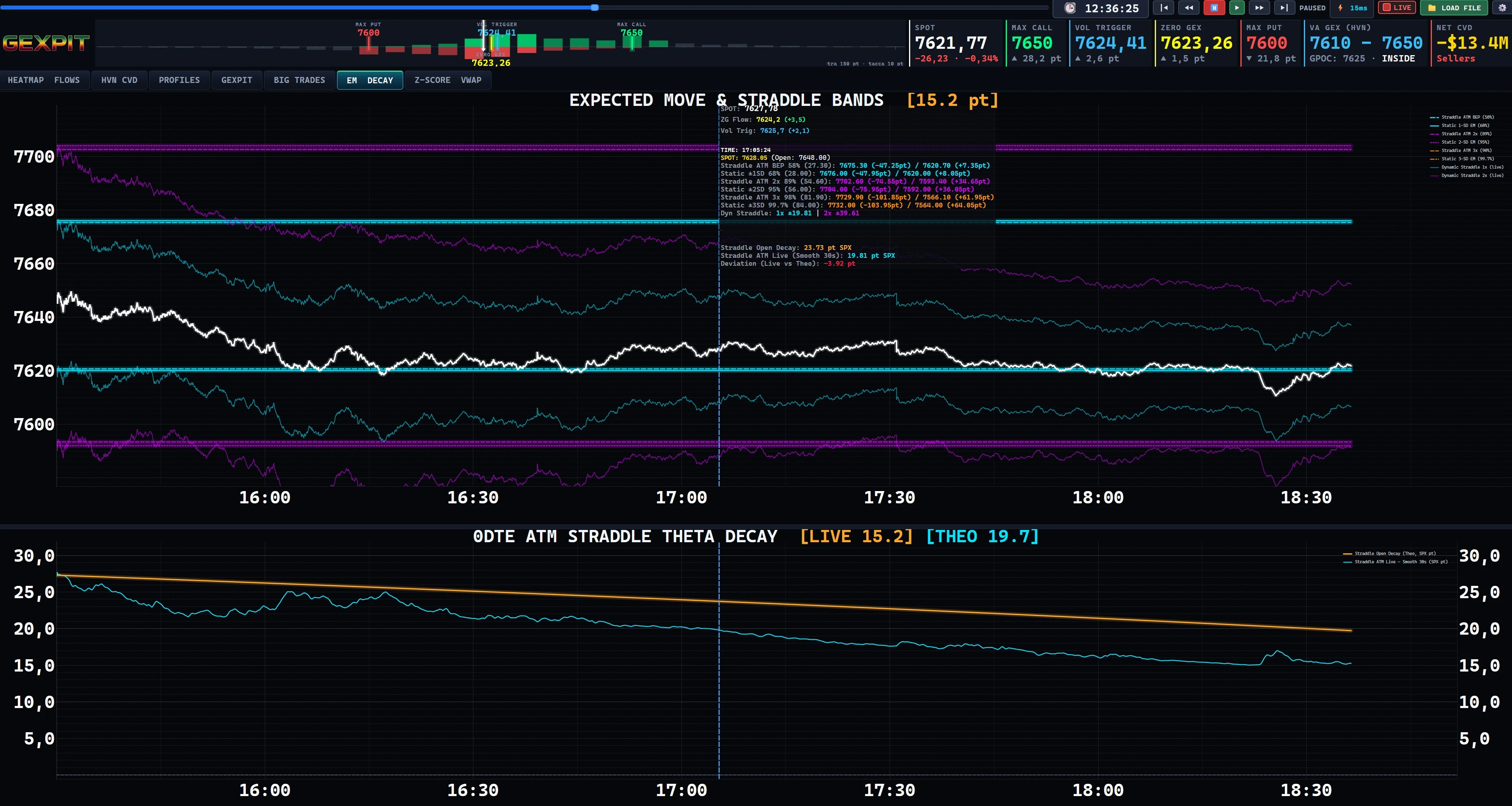The image size is (1512, 806).
Task: Click the clock icon beside 12:36:25
Action: pyautogui.click(x=1070, y=8)
